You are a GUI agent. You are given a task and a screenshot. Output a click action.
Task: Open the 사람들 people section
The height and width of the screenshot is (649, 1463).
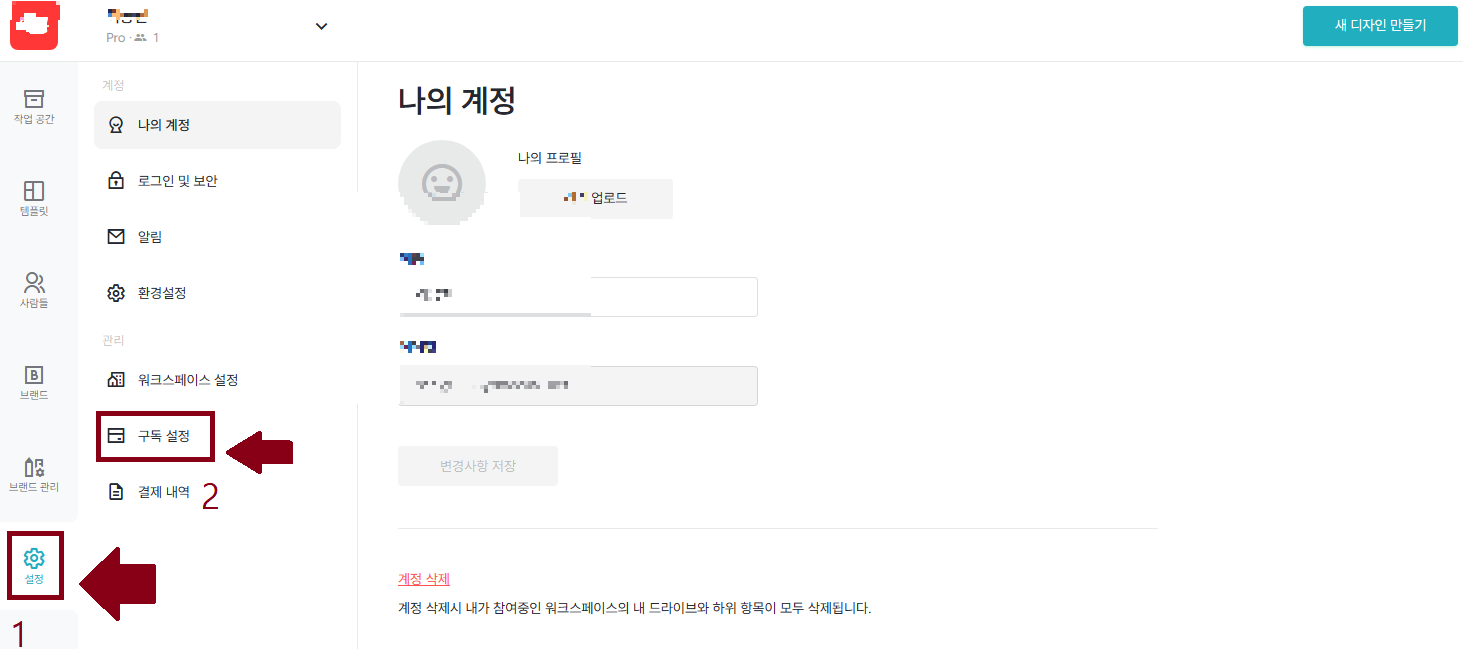point(35,289)
